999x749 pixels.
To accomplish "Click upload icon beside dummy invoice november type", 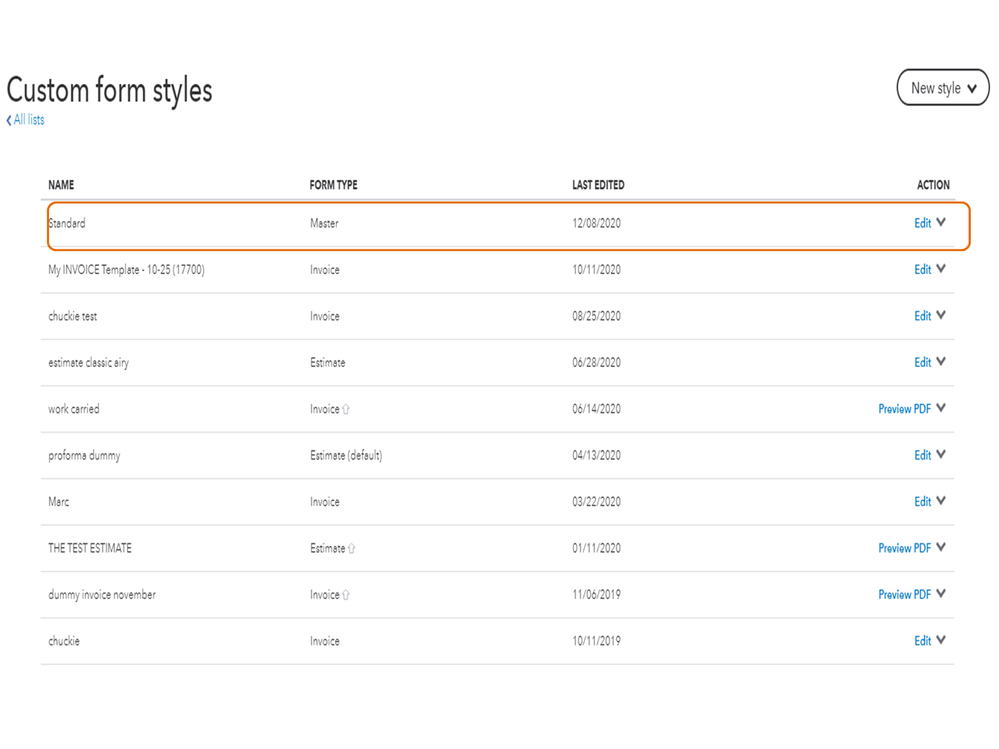I will click(x=346, y=595).
